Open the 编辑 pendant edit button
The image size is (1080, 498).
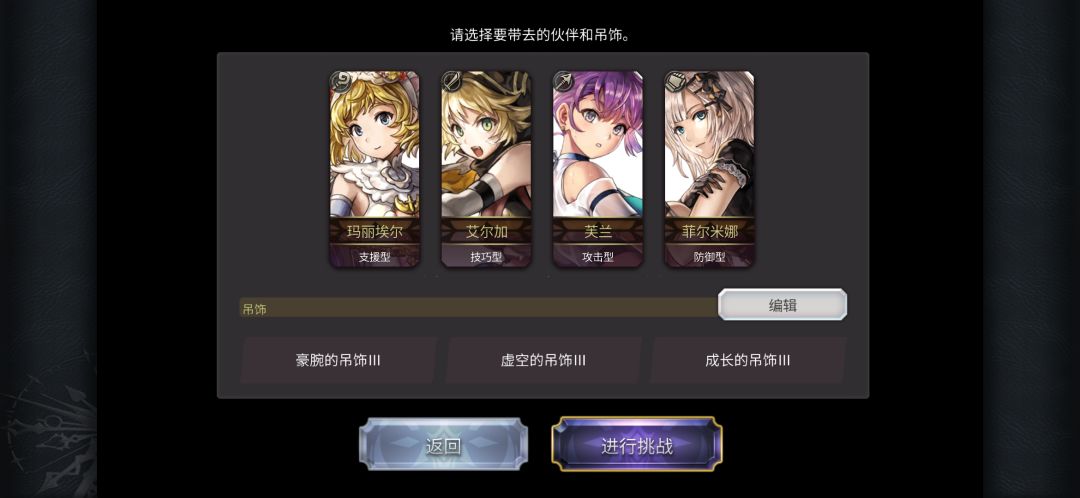click(x=782, y=304)
